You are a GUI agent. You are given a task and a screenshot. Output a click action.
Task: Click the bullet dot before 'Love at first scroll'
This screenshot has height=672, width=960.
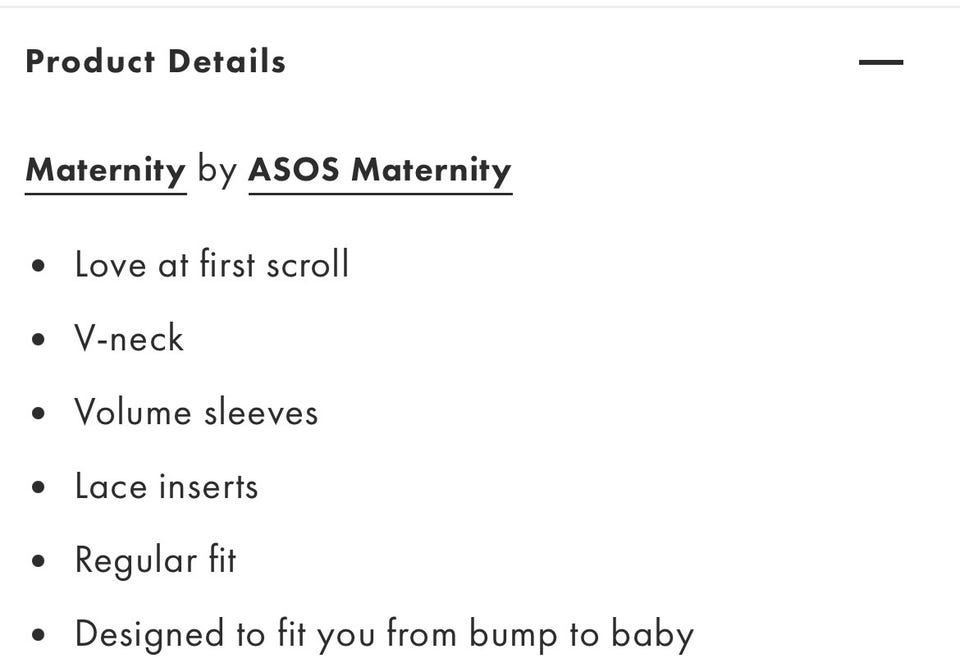coord(38,266)
